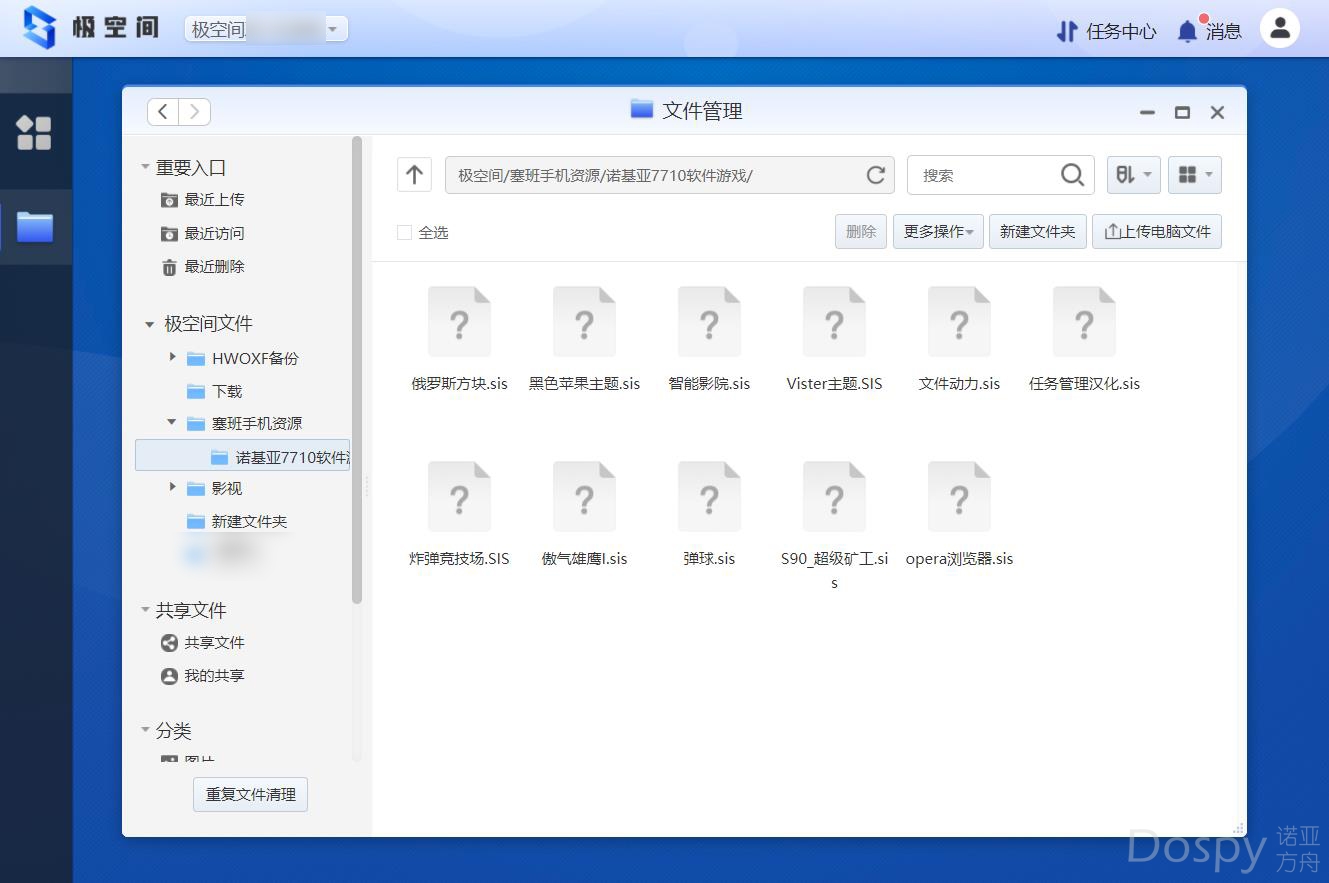Open the app grid icon in left sidebar

click(x=34, y=132)
